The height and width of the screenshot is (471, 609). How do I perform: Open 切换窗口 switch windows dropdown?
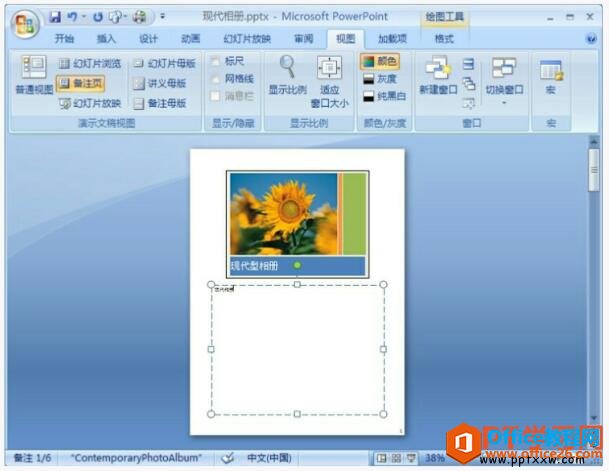click(x=504, y=81)
